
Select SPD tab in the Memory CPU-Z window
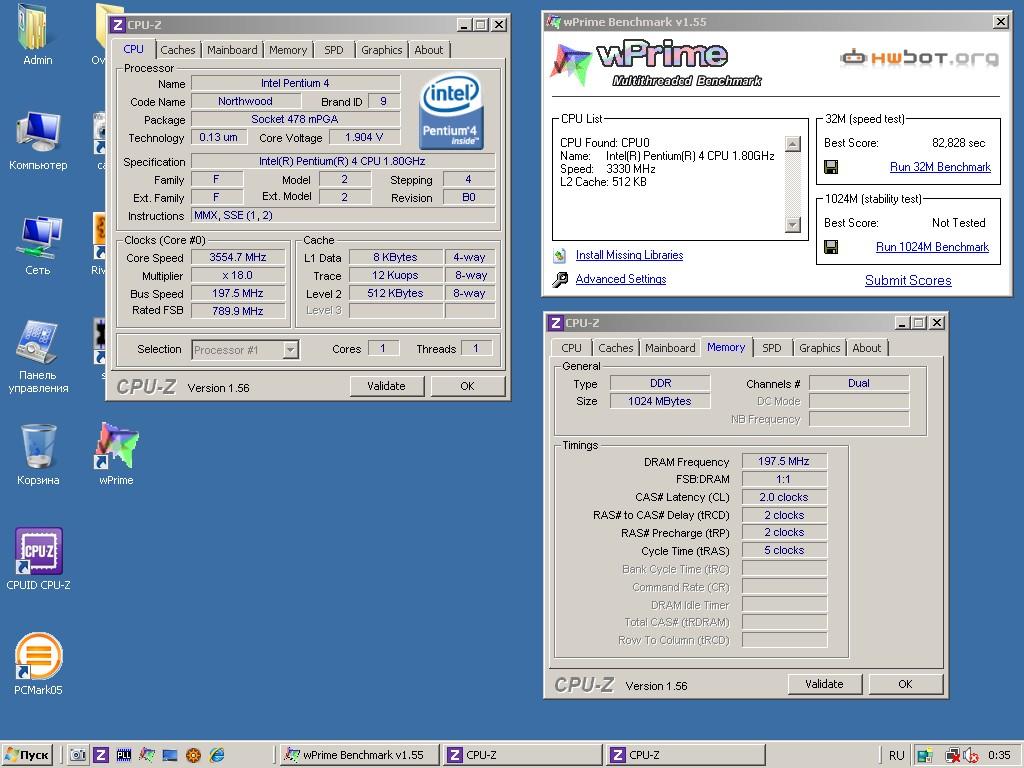click(x=772, y=348)
